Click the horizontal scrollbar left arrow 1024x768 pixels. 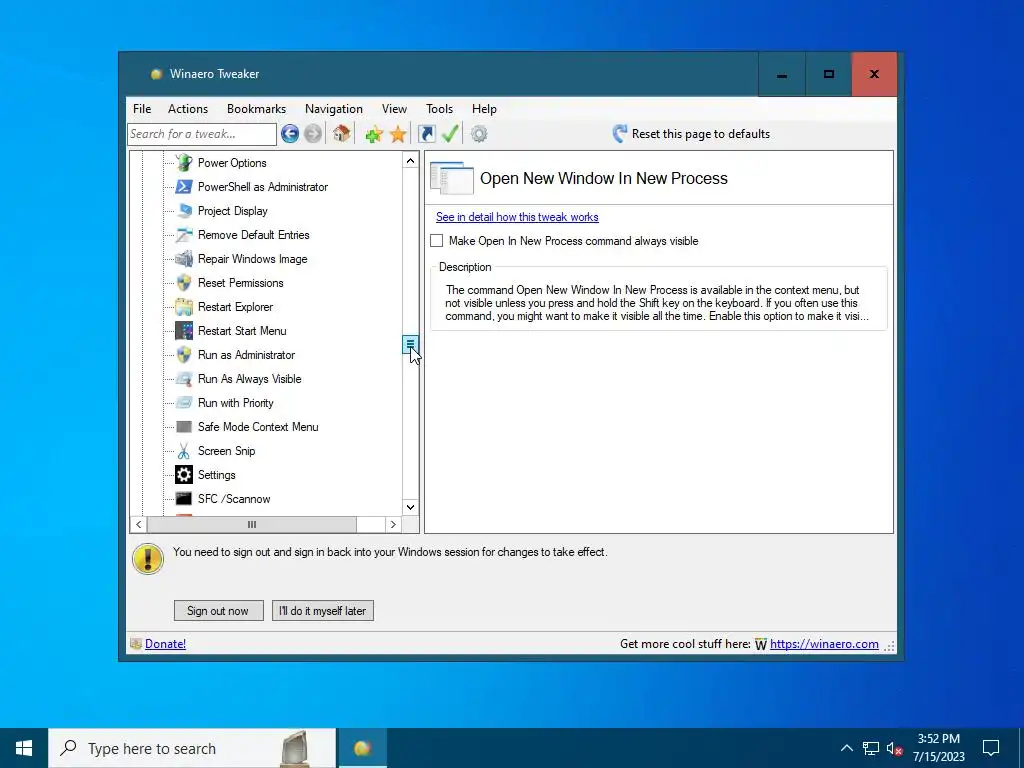point(138,524)
